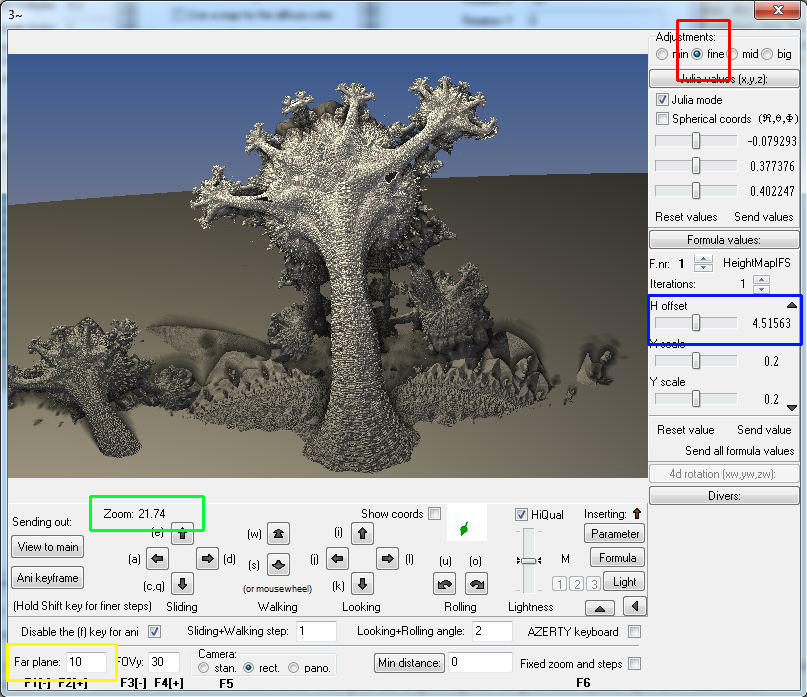Toggle Disable the (f) key for ani
807x697 pixels.
pos(154,632)
